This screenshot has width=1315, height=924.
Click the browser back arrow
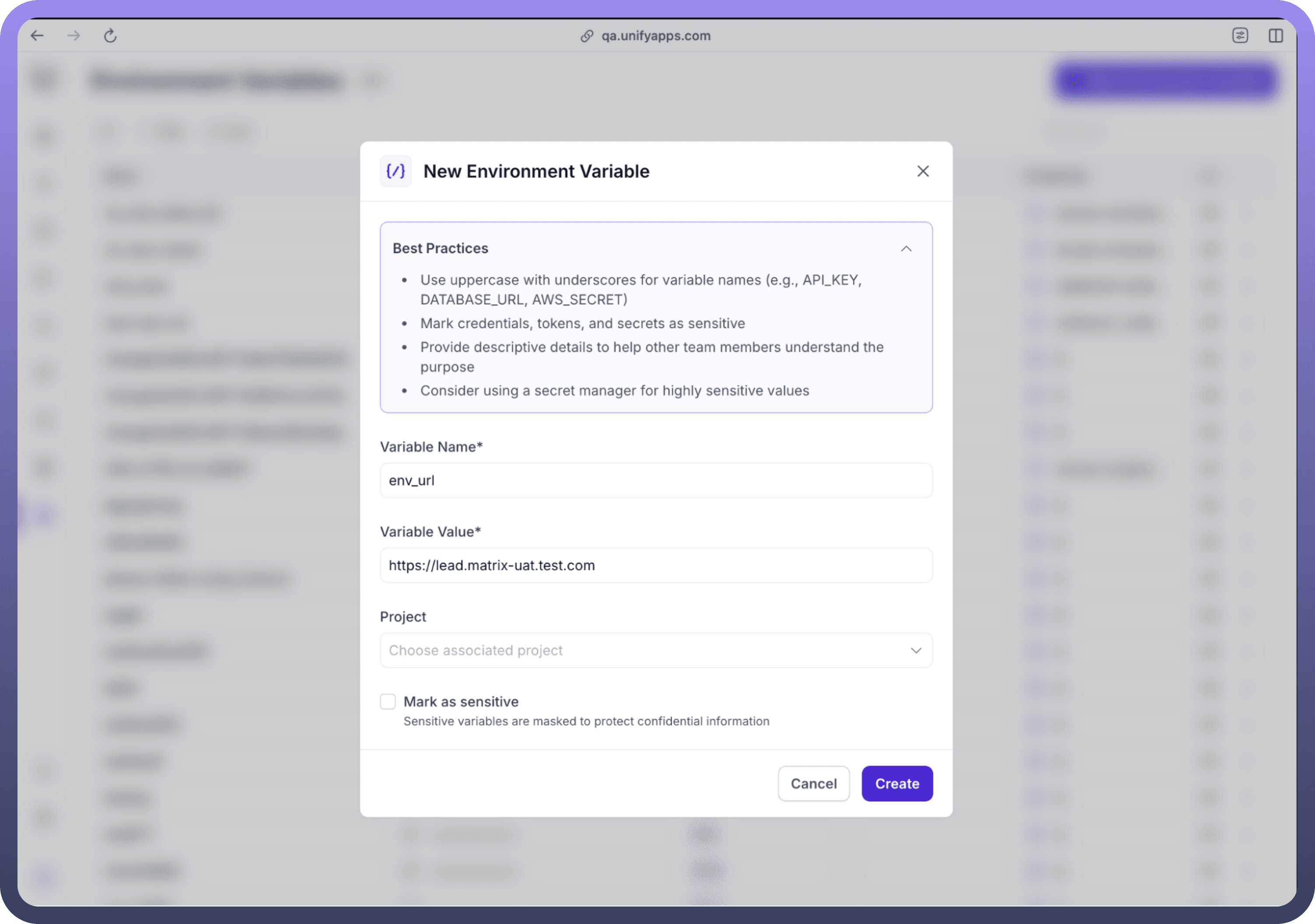[x=37, y=35]
